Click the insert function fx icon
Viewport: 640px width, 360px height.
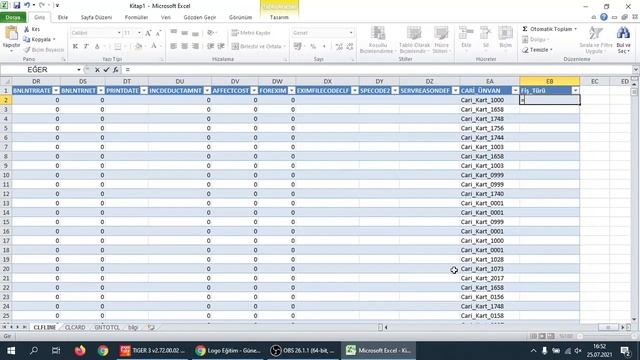tap(116, 70)
